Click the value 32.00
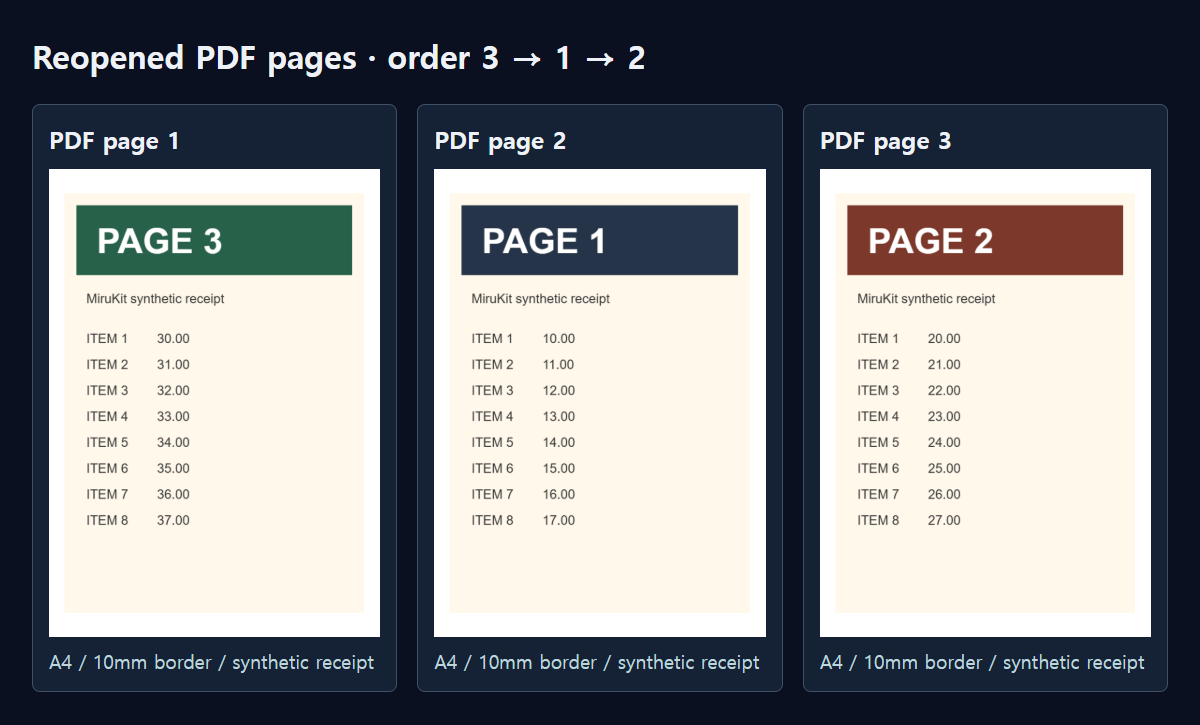The image size is (1200, 725). pos(173,391)
